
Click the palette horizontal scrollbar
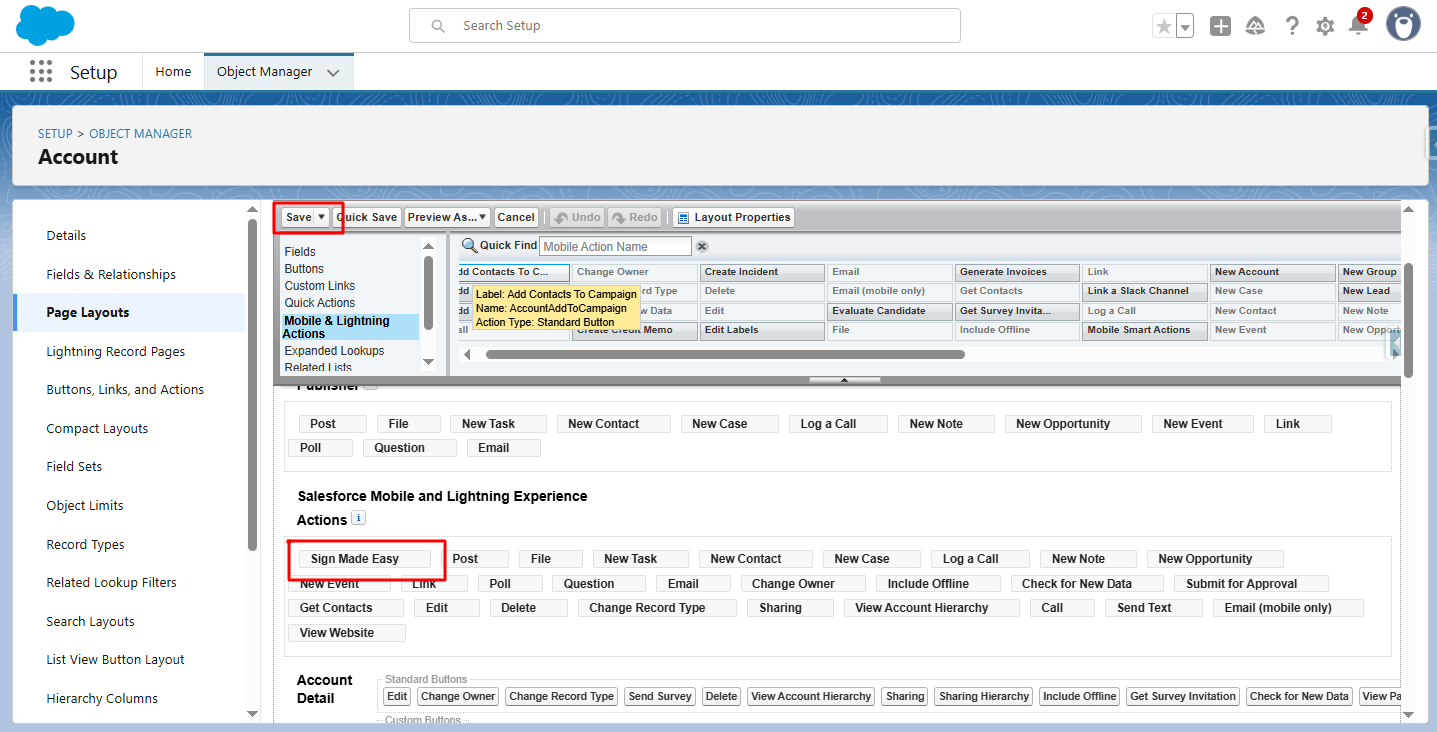pyautogui.click(x=724, y=354)
